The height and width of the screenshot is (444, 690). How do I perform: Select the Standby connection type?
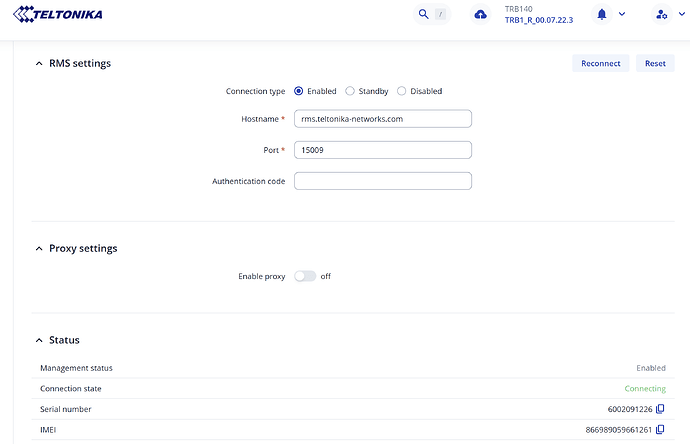tap(350, 91)
